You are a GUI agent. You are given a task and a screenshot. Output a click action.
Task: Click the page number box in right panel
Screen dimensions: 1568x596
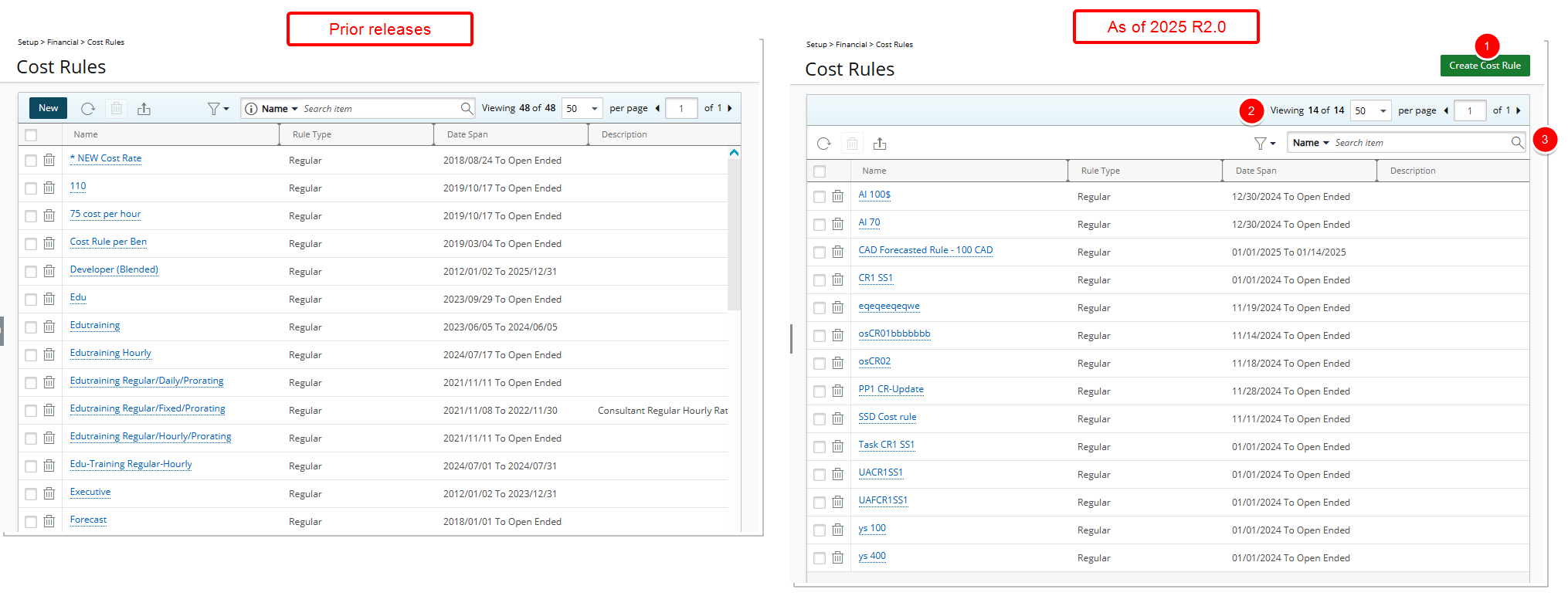tap(1470, 111)
